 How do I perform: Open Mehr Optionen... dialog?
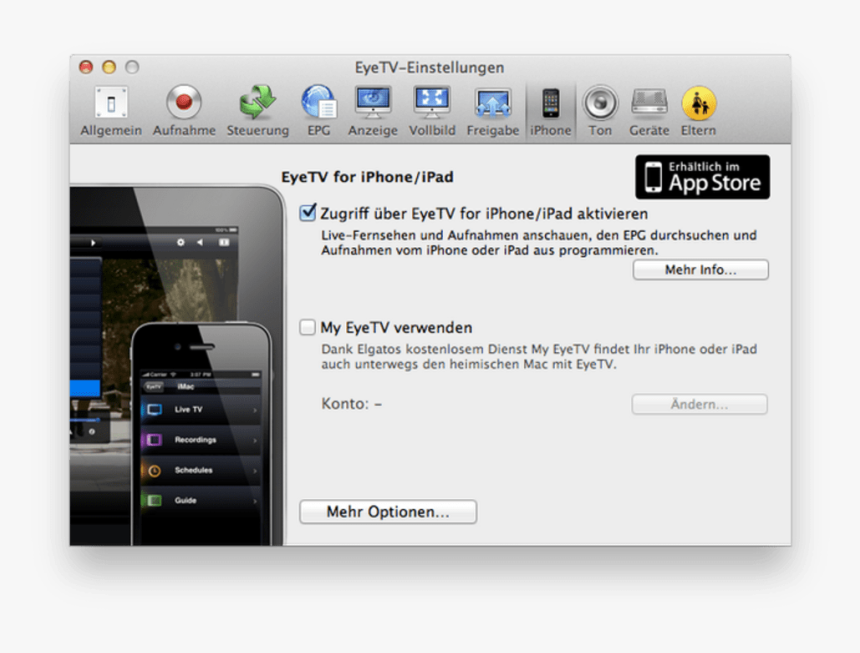tap(388, 512)
